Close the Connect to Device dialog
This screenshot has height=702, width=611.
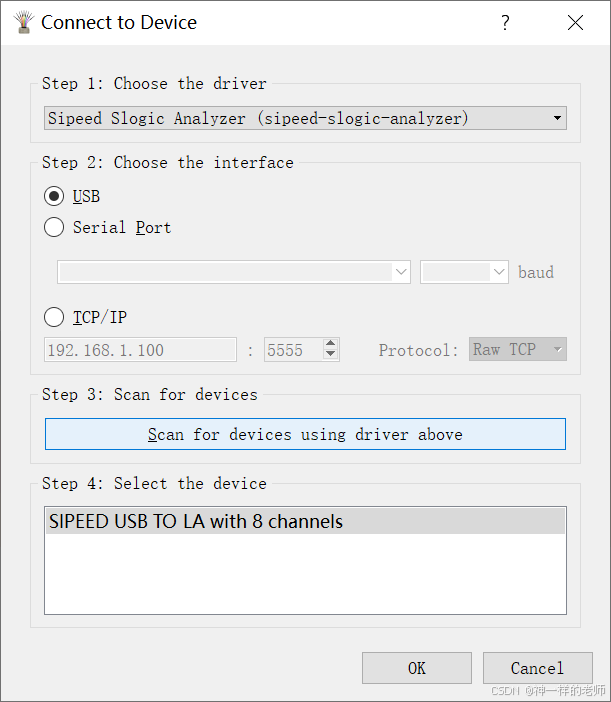(x=575, y=22)
